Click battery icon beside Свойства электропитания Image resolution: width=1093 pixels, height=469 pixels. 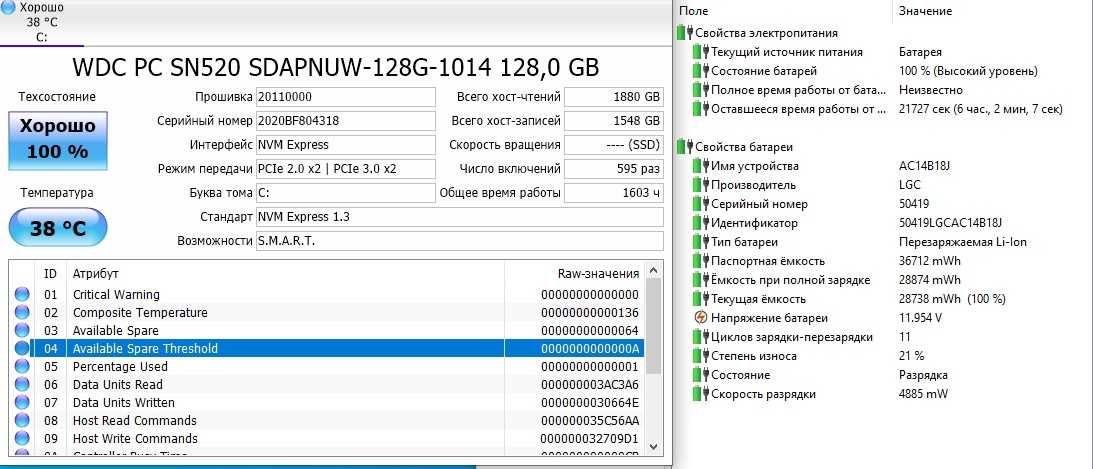tap(685, 33)
